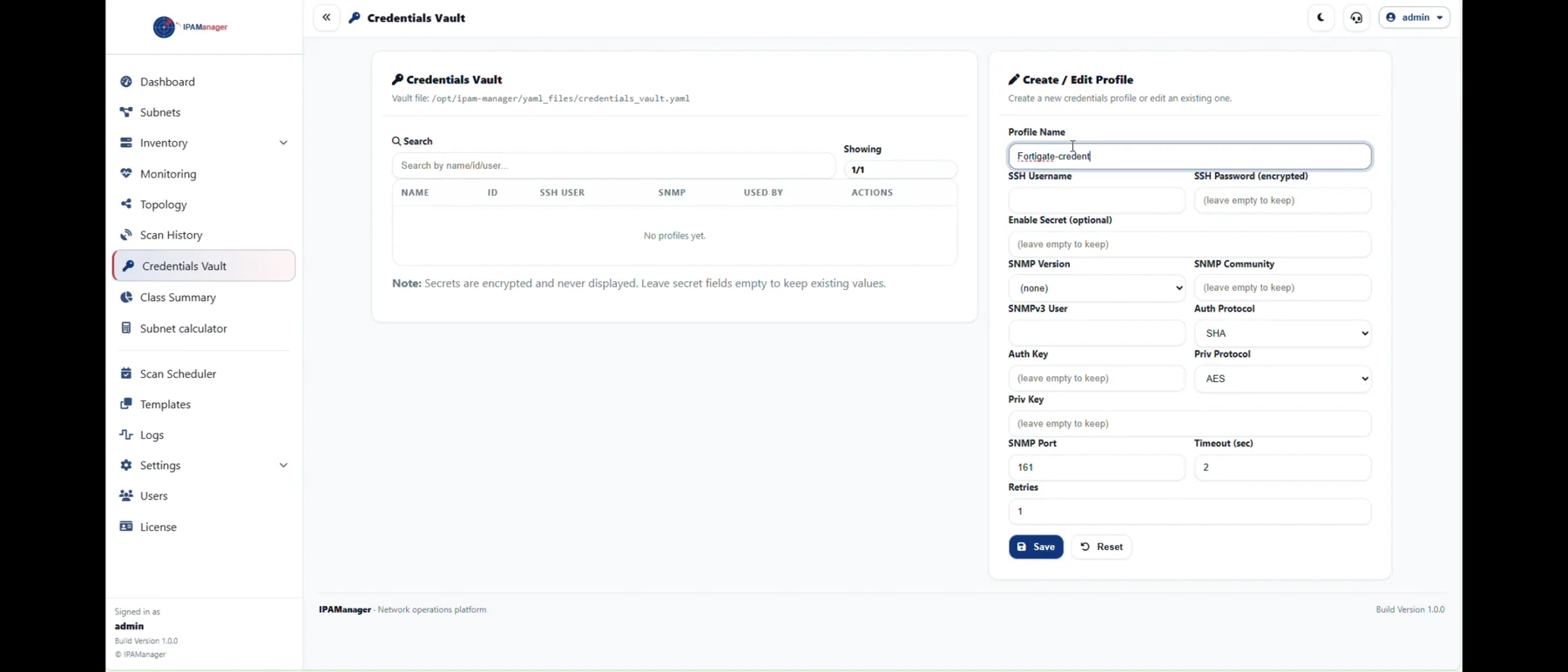Click the SSH USER column header
This screenshot has height=672, width=1568.
(562, 192)
